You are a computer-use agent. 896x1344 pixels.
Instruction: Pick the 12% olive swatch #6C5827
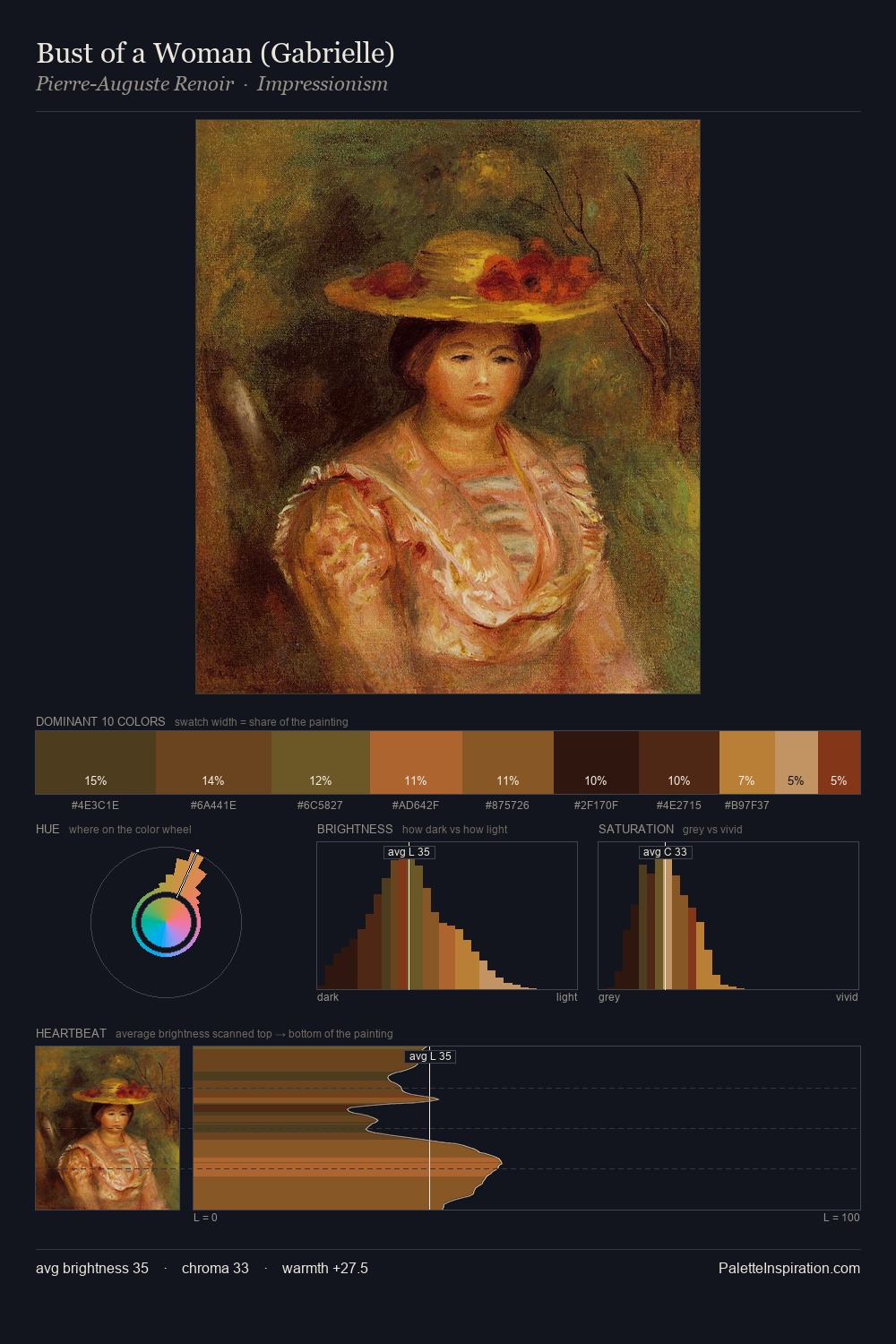(321, 762)
